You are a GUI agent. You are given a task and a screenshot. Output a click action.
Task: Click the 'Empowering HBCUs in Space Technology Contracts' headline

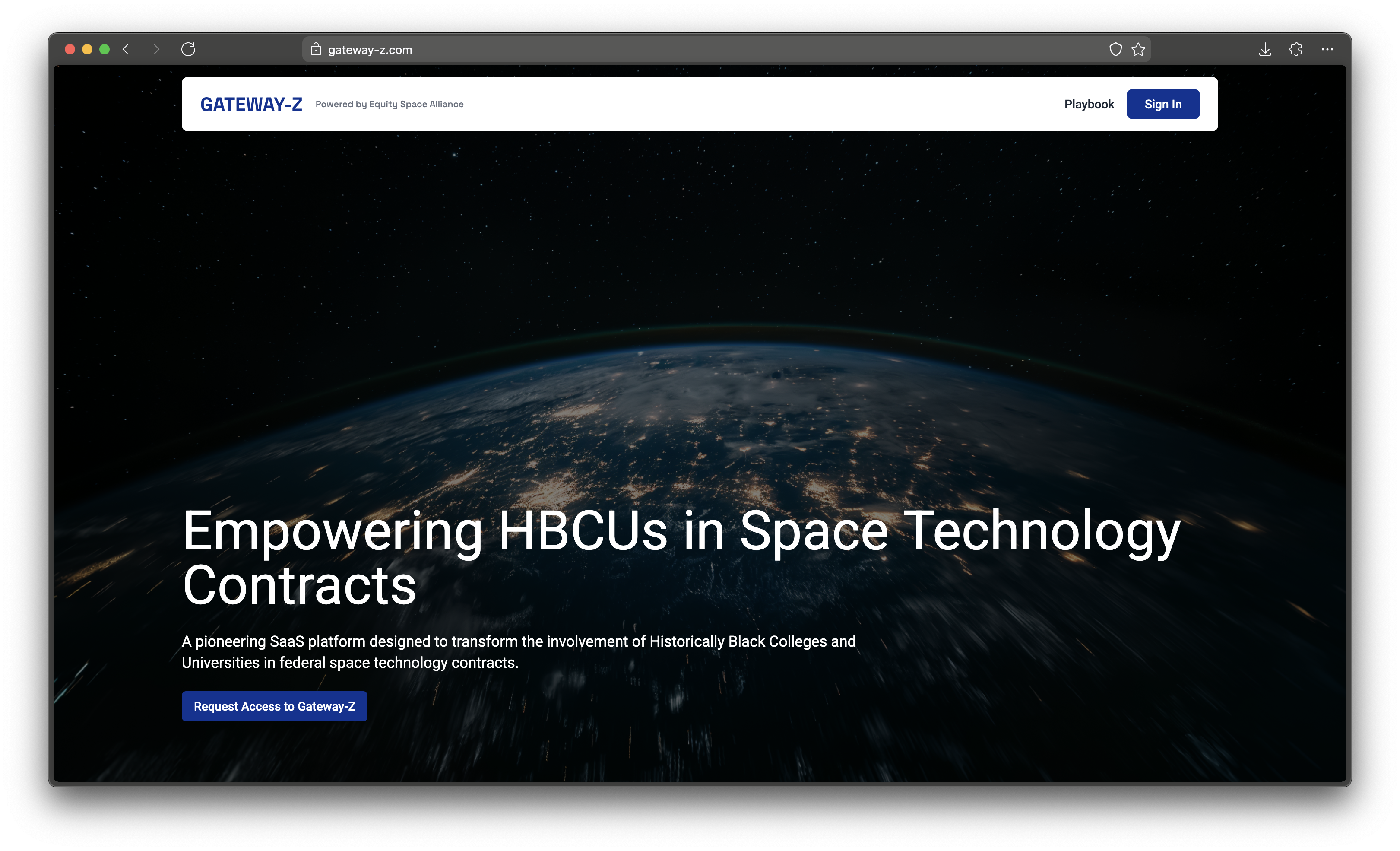(681, 558)
